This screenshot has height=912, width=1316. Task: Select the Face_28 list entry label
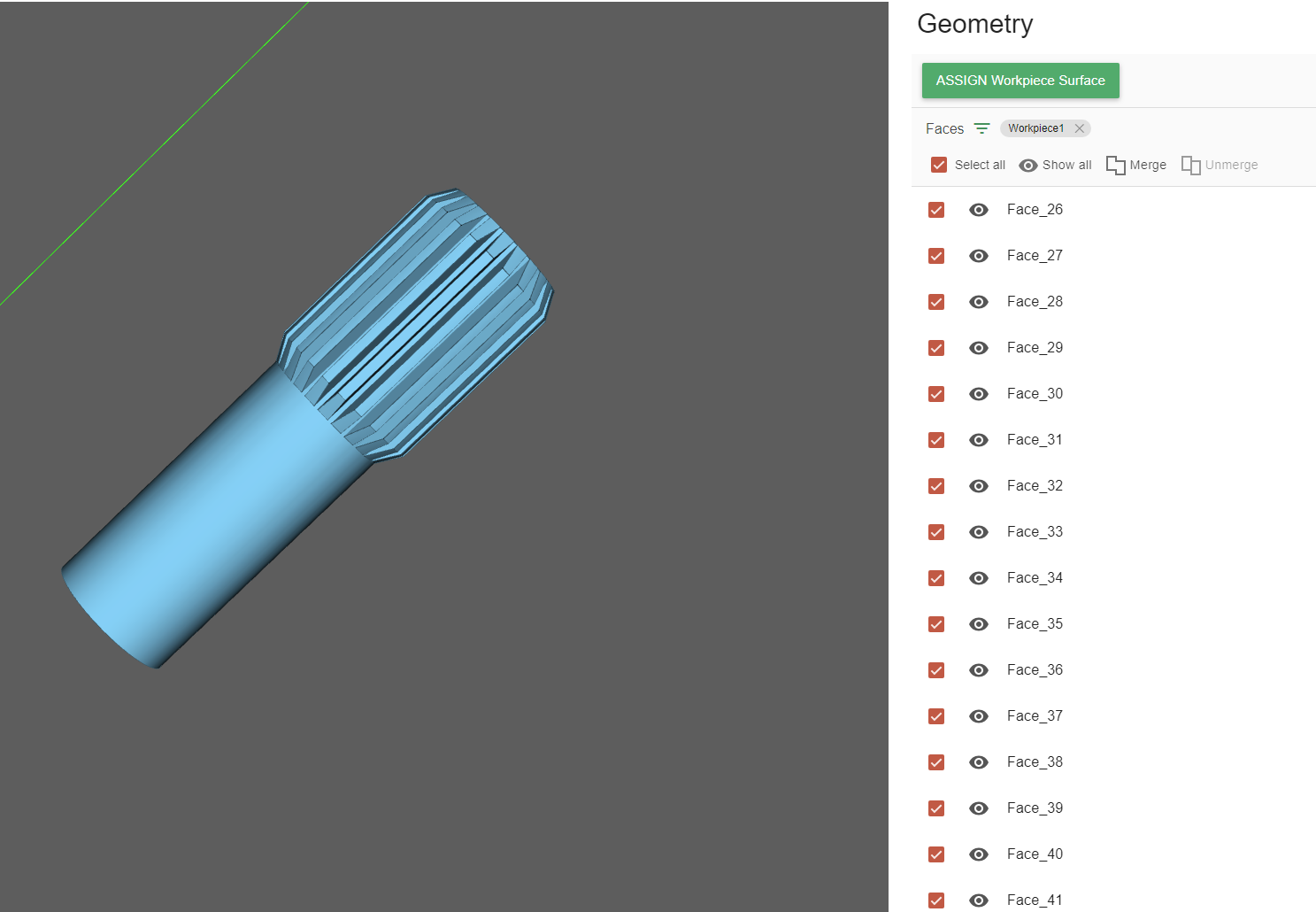pos(1035,302)
